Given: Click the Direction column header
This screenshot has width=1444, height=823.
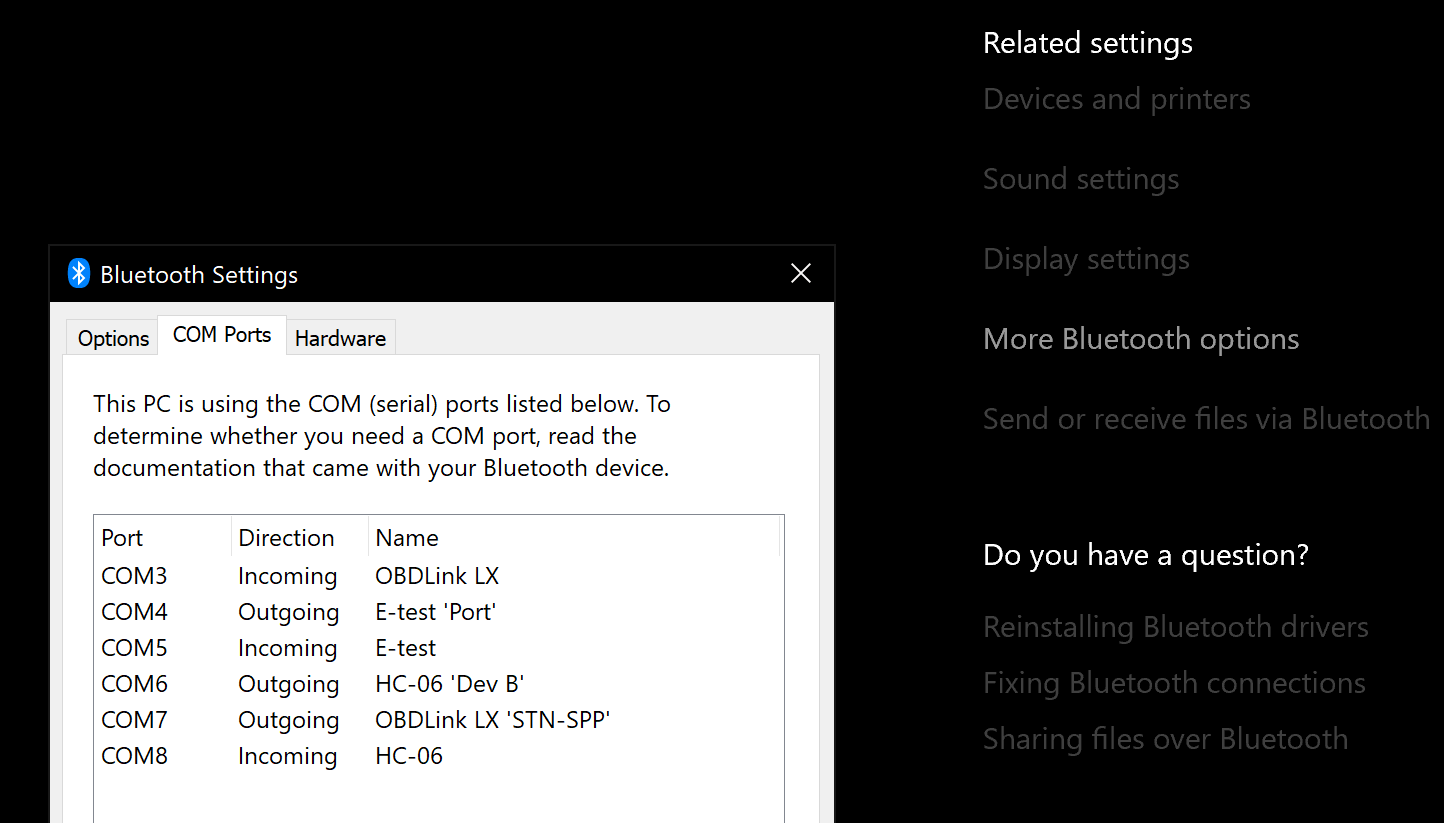Looking at the screenshot, I should coord(300,538).
